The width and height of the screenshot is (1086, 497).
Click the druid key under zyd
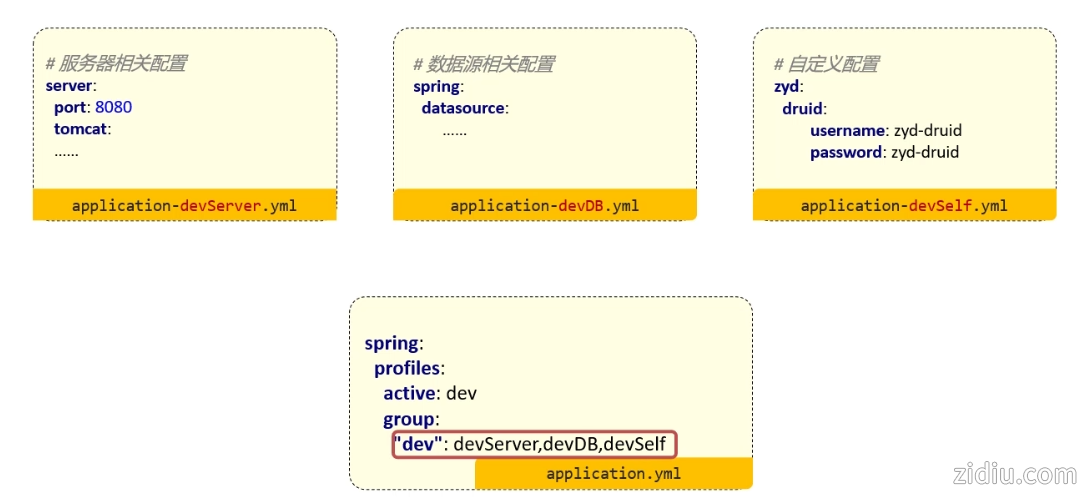pyautogui.click(x=804, y=108)
